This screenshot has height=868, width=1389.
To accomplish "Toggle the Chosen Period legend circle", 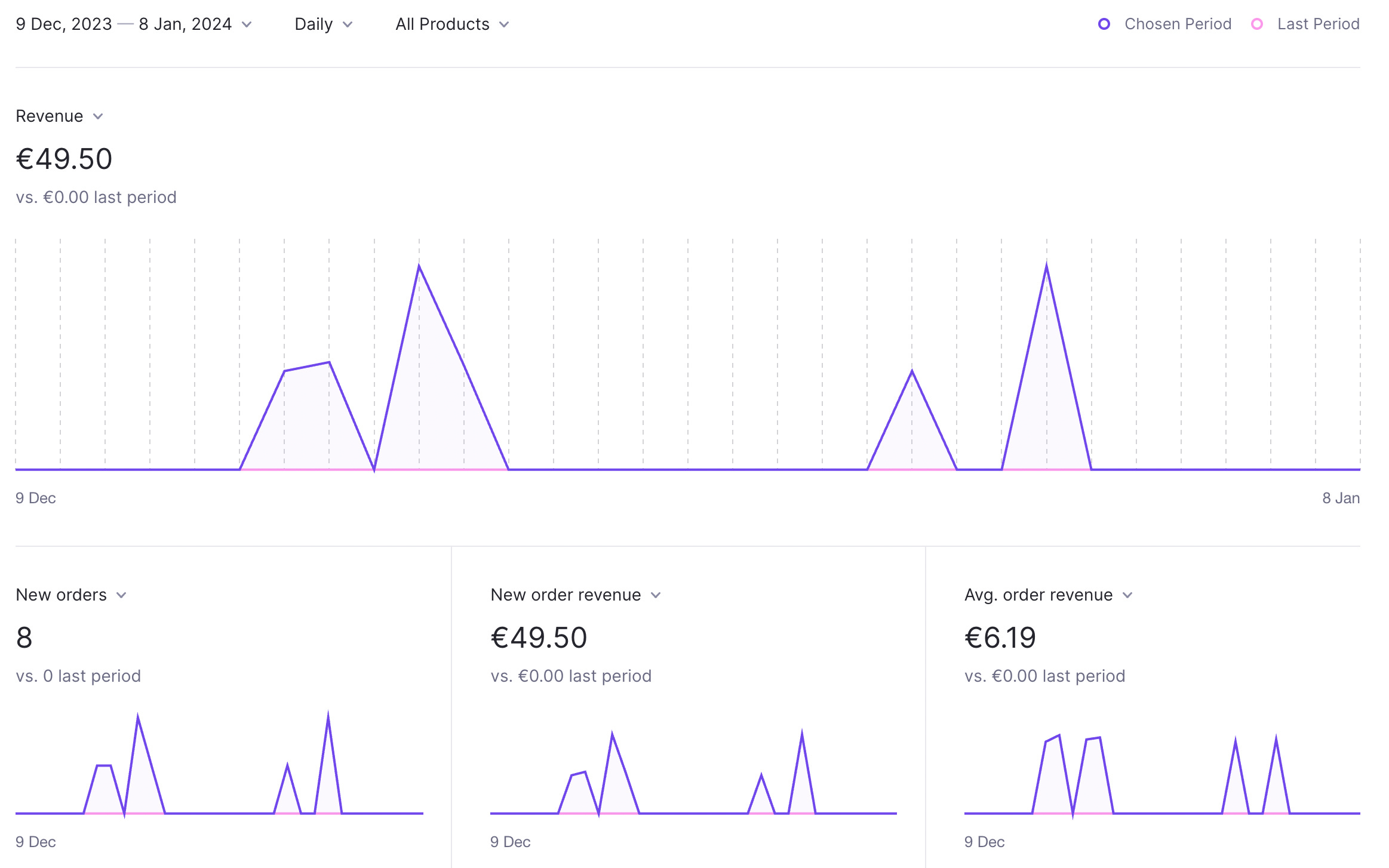I will click(x=1104, y=24).
